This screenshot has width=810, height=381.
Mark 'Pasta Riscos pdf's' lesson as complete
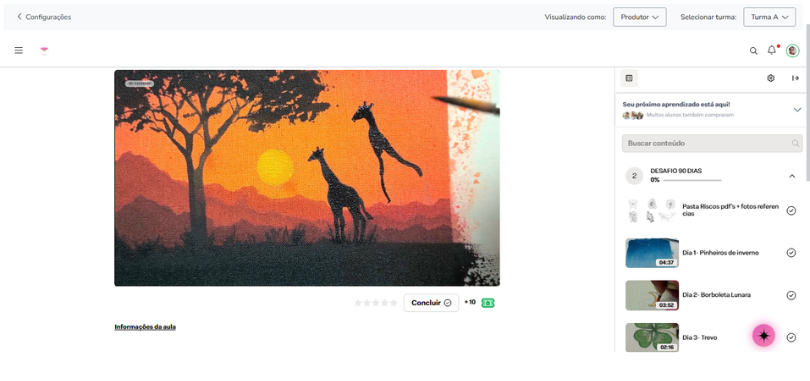pos(791,211)
